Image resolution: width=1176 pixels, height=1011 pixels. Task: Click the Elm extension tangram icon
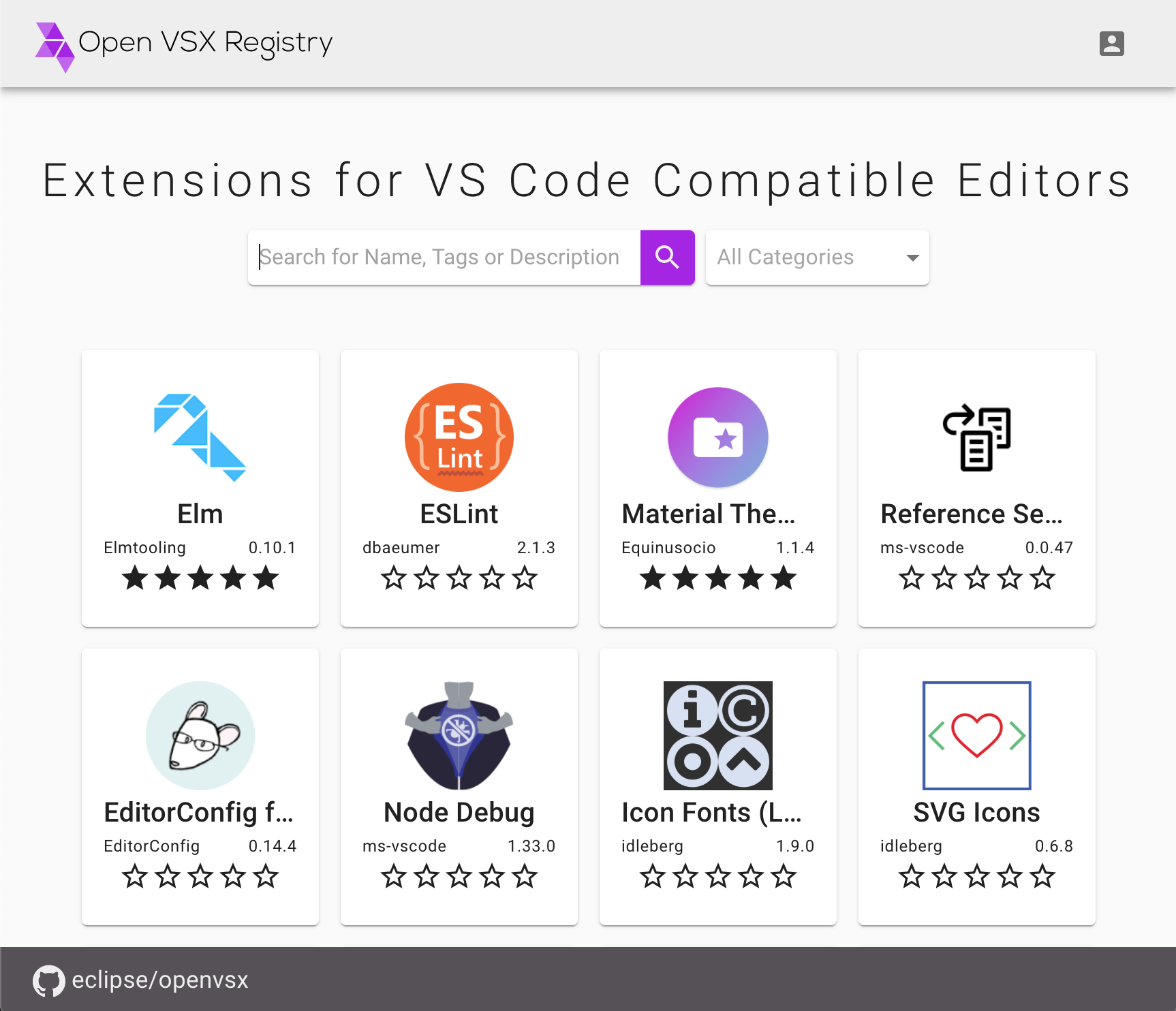click(200, 437)
